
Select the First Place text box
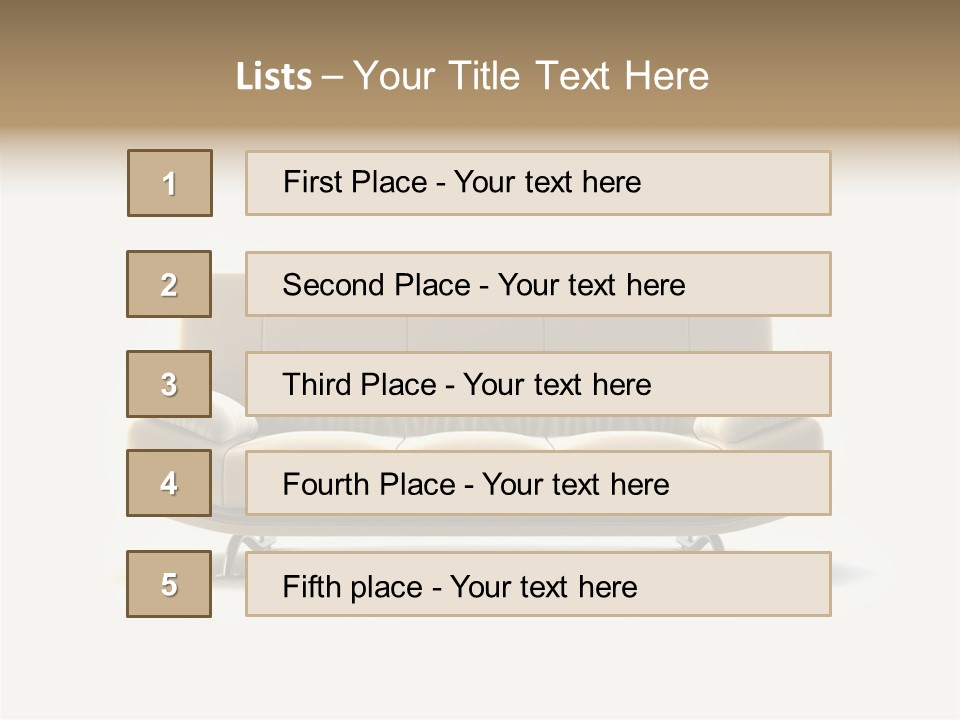(x=538, y=183)
